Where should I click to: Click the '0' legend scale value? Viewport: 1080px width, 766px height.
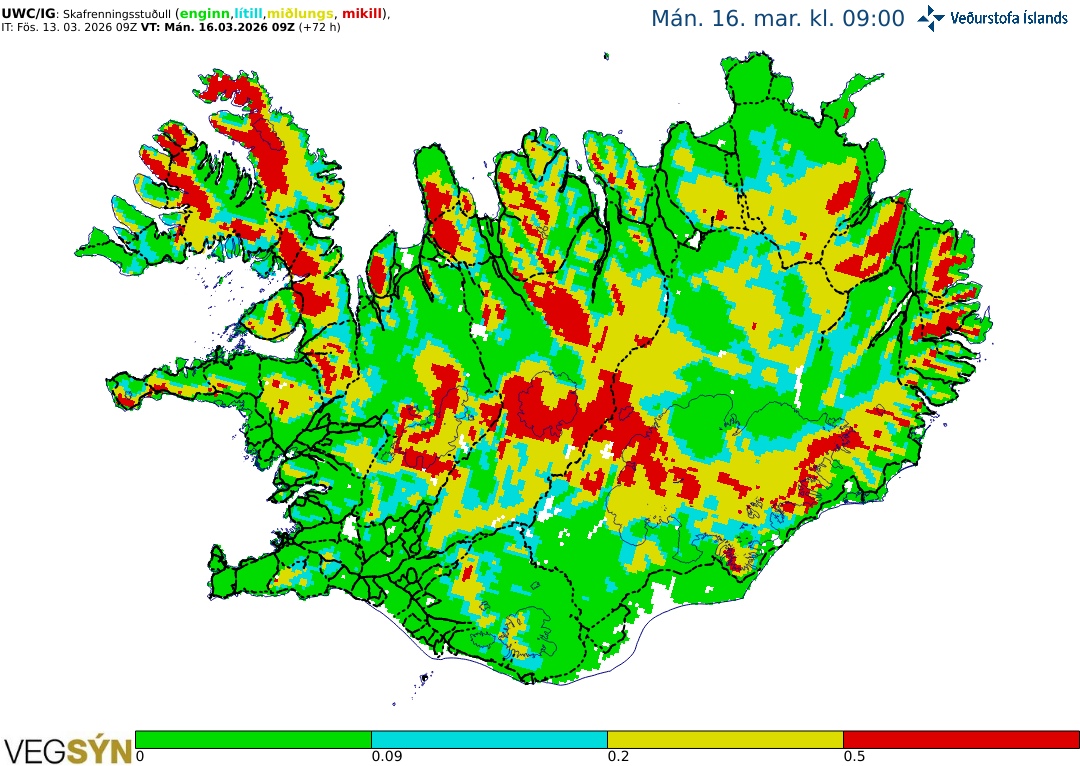[140, 756]
